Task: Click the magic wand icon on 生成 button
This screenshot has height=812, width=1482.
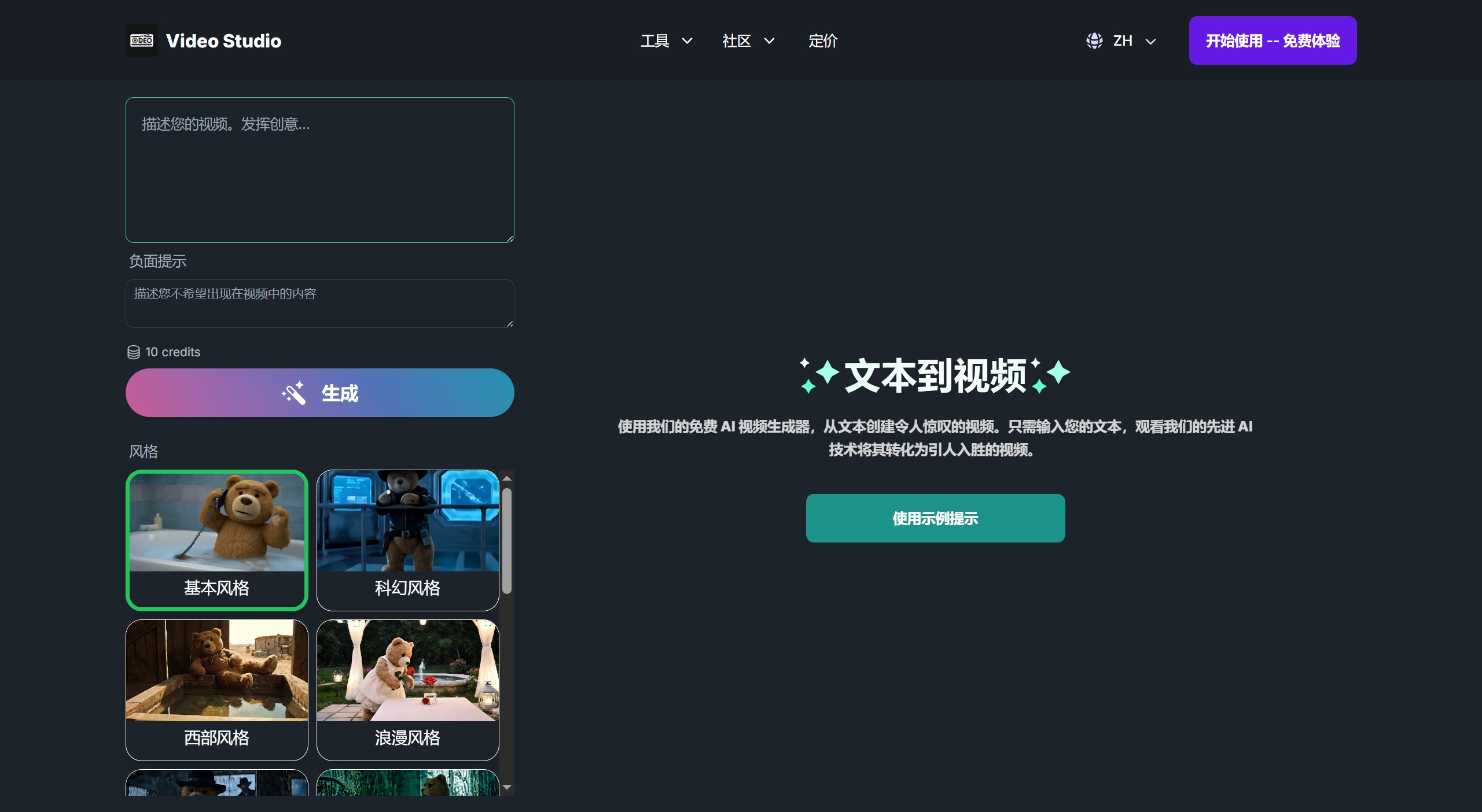Action: (294, 393)
